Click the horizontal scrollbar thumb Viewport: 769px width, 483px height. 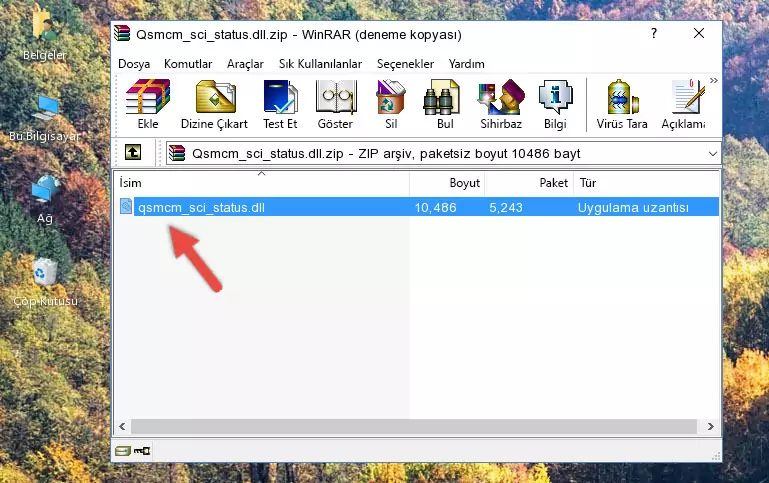click(x=413, y=427)
